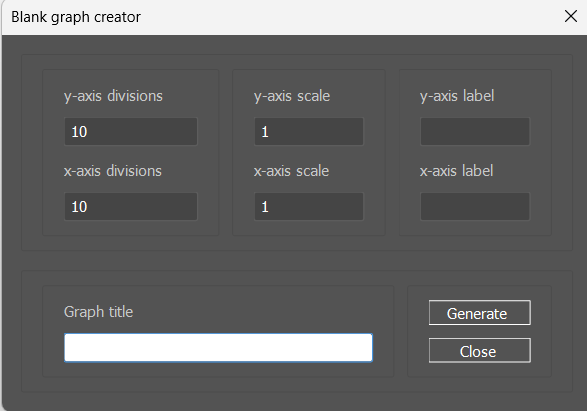The image size is (587, 411).
Task: Click the gap between Generate and Close buttons
Action: [480, 332]
